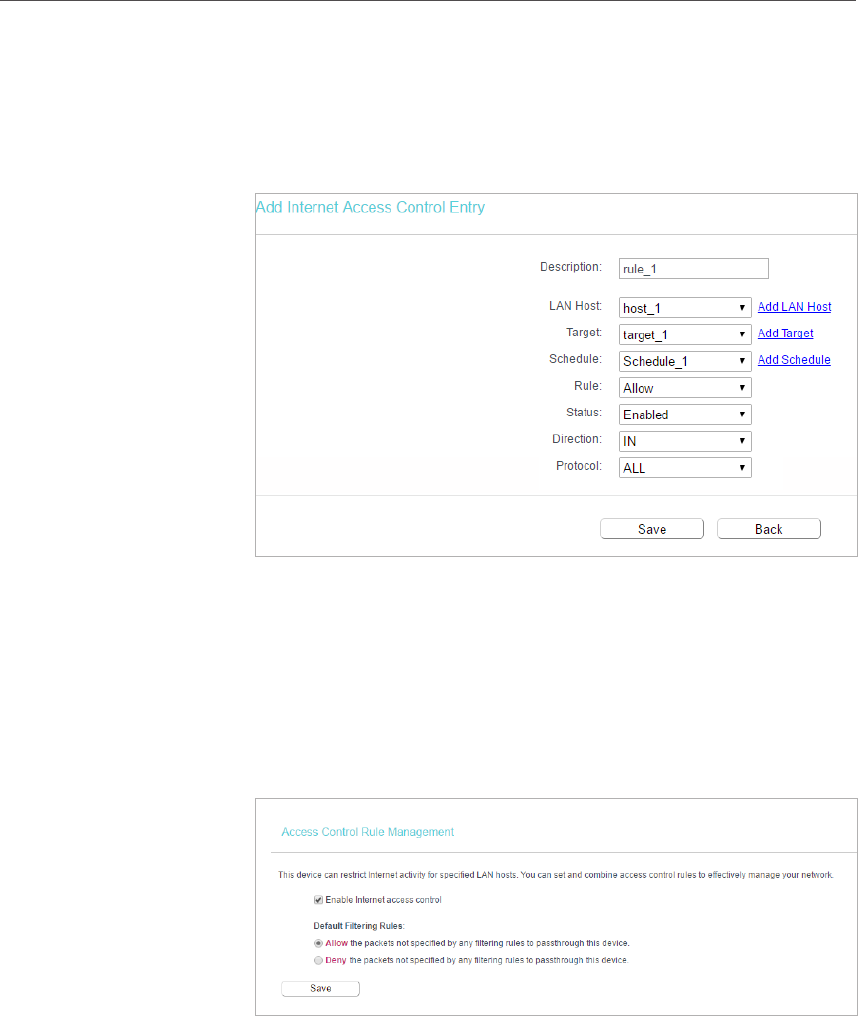Image resolution: width=858 pixels, height=1016 pixels.
Task: Expand the Schedule dropdown showing Schedule_1
Action: (x=685, y=361)
